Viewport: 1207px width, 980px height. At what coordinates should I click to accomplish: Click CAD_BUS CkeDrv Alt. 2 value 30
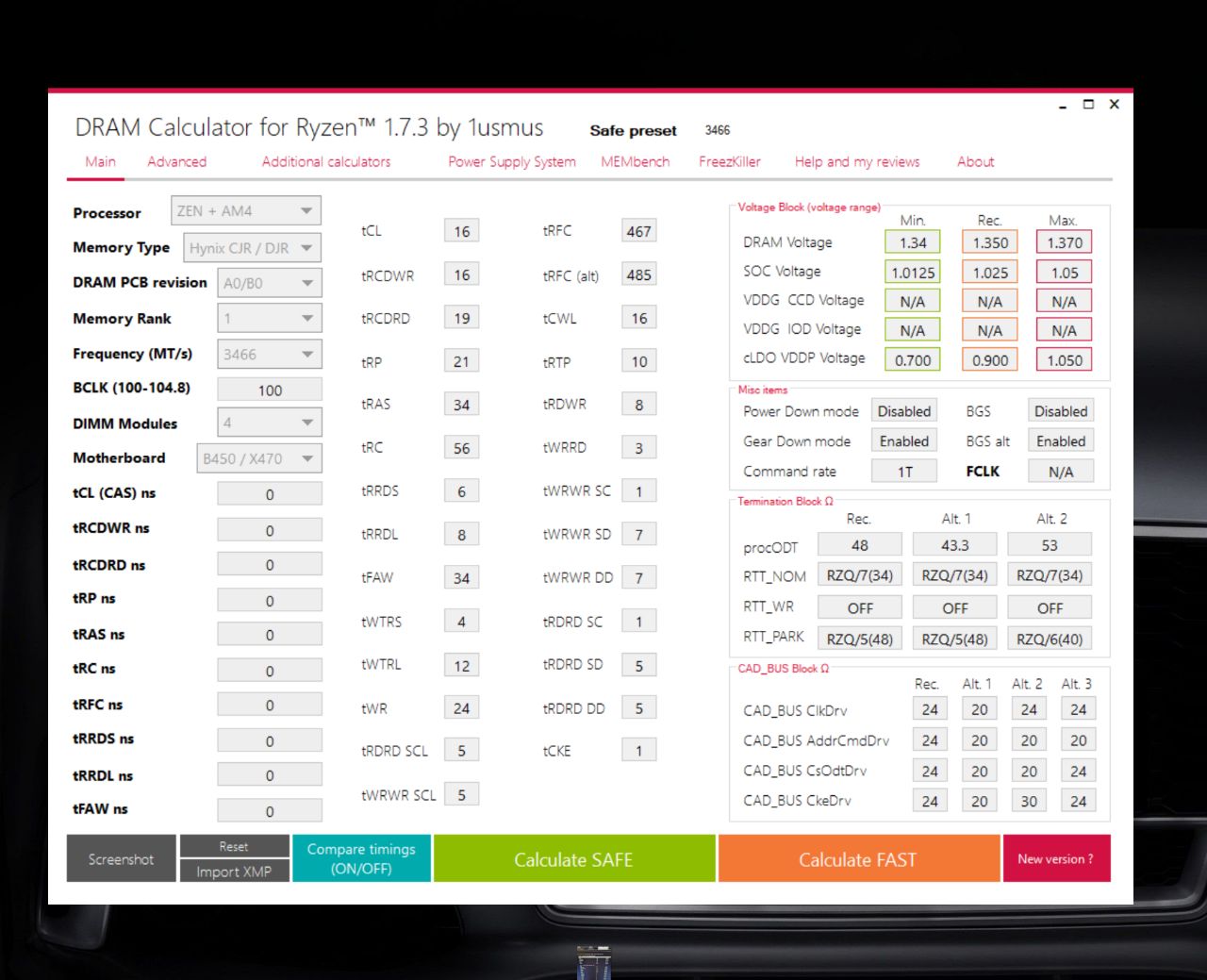[x=1029, y=801]
